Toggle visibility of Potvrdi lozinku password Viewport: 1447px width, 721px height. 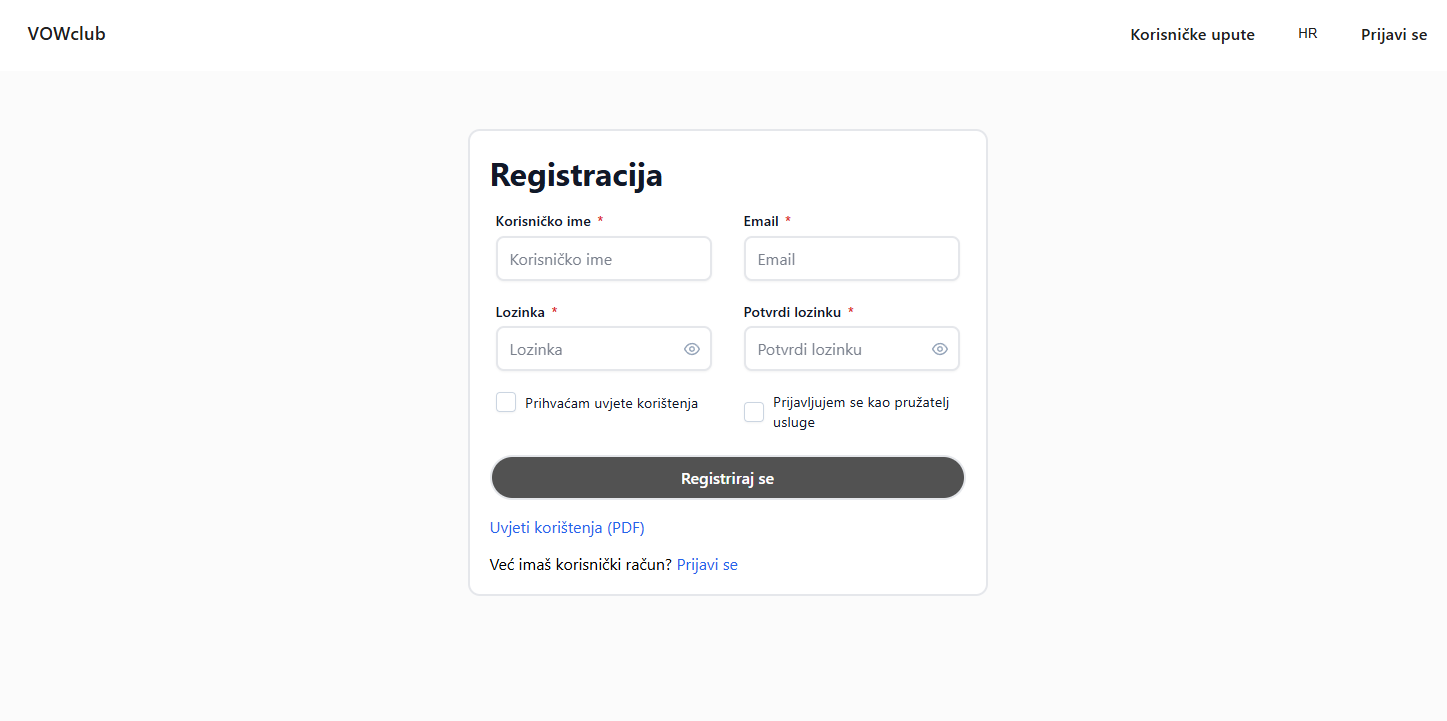(940, 349)
